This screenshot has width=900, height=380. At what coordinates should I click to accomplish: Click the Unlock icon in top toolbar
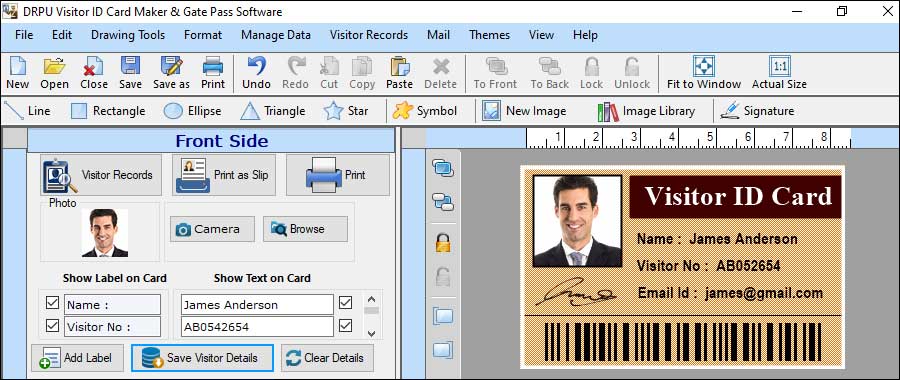coord(631,66)
